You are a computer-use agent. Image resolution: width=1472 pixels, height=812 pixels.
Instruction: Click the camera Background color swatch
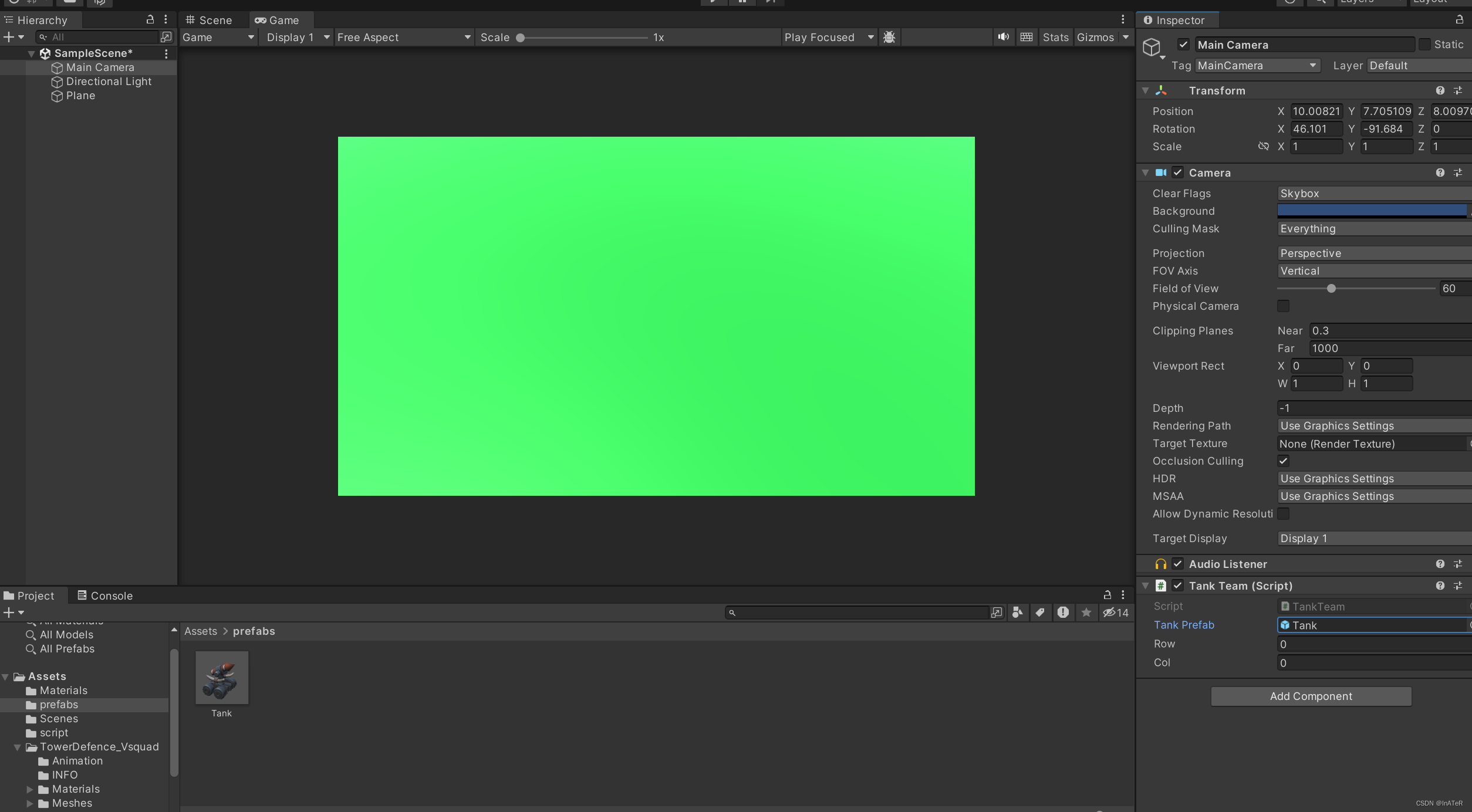[x=1371, y=211]
